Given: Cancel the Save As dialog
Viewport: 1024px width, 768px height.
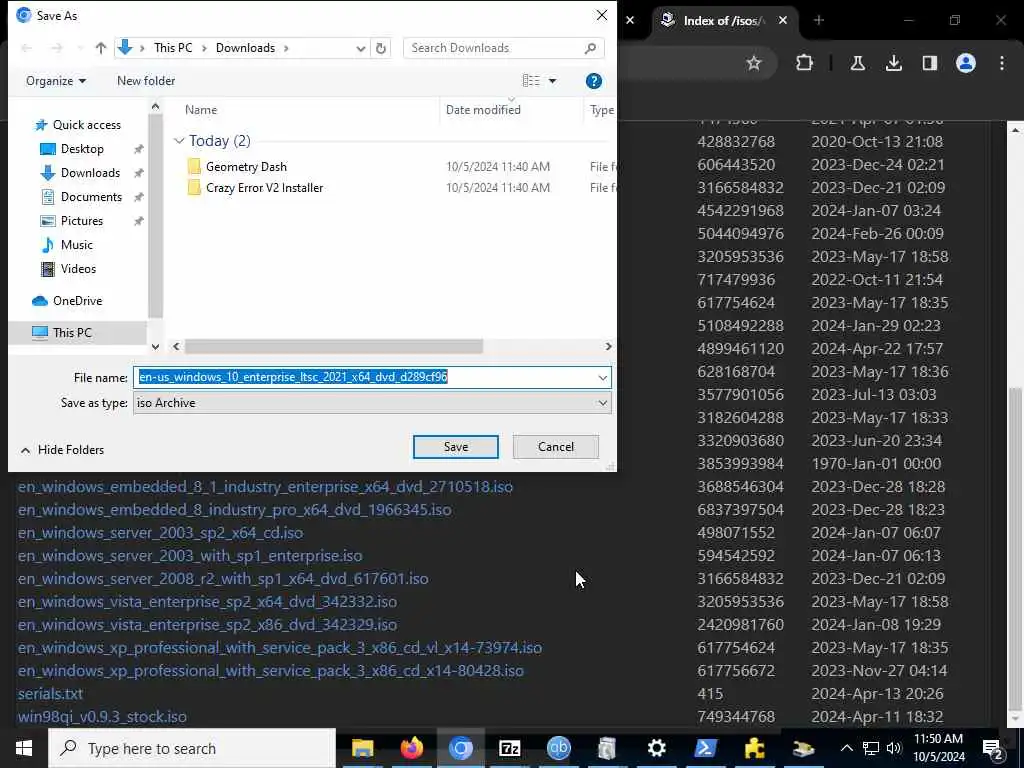Looking at the screenshot, I should [556, 447].
